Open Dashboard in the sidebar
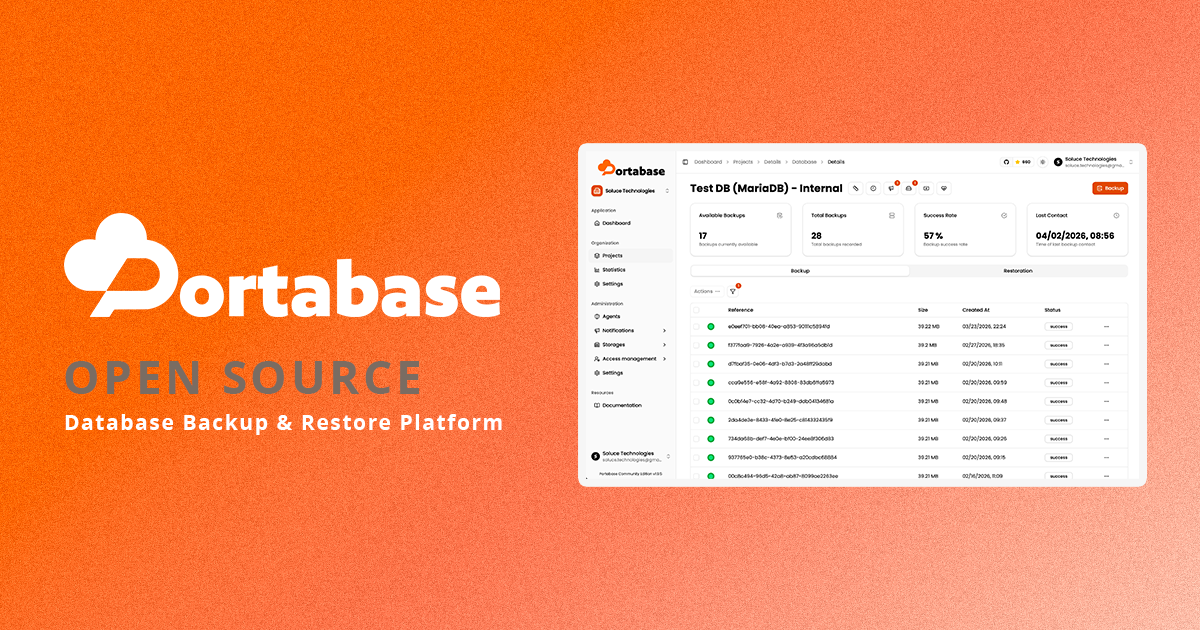This screenshot has width=1200, height=630. 631,223
